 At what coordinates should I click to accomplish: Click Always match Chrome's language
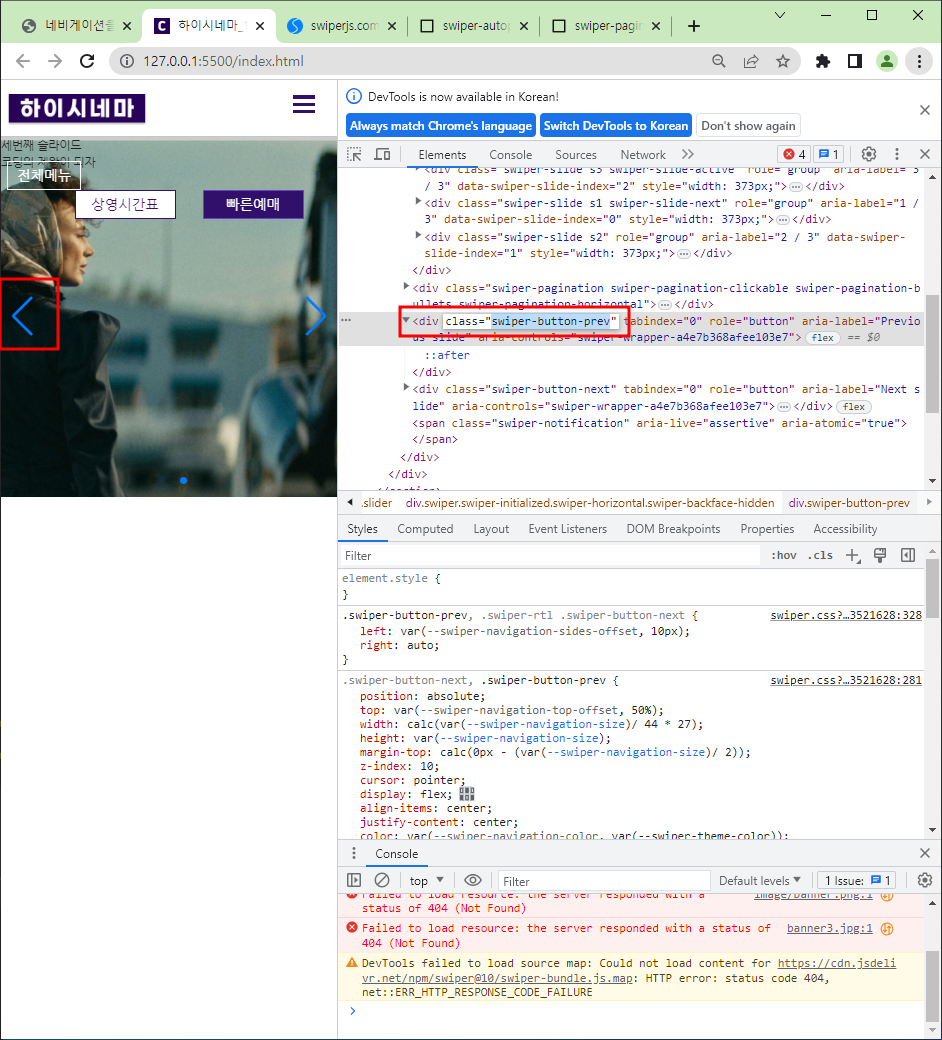click(440, 125)
